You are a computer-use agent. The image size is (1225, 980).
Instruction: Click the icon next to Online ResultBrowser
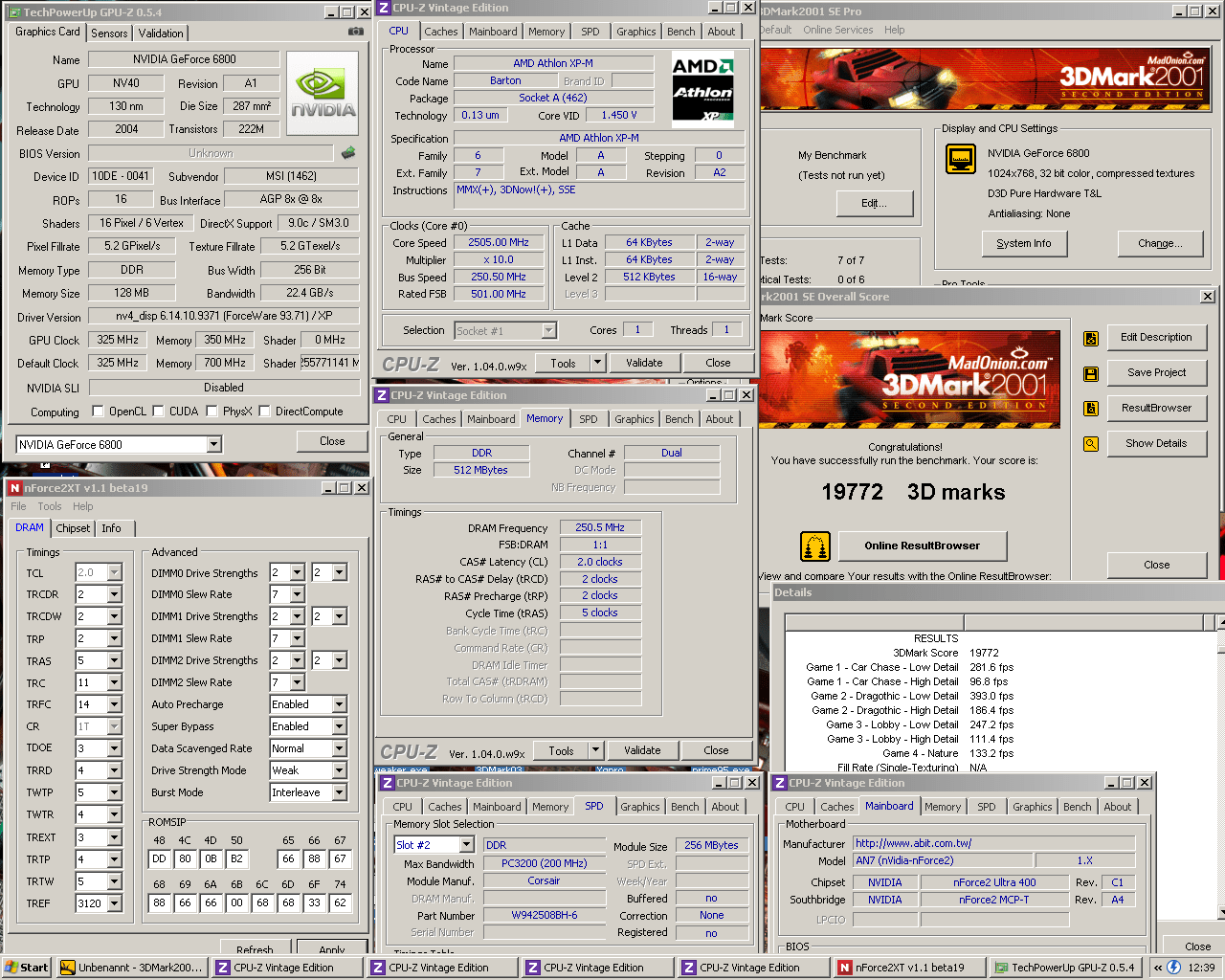click(x=814, y=546)
